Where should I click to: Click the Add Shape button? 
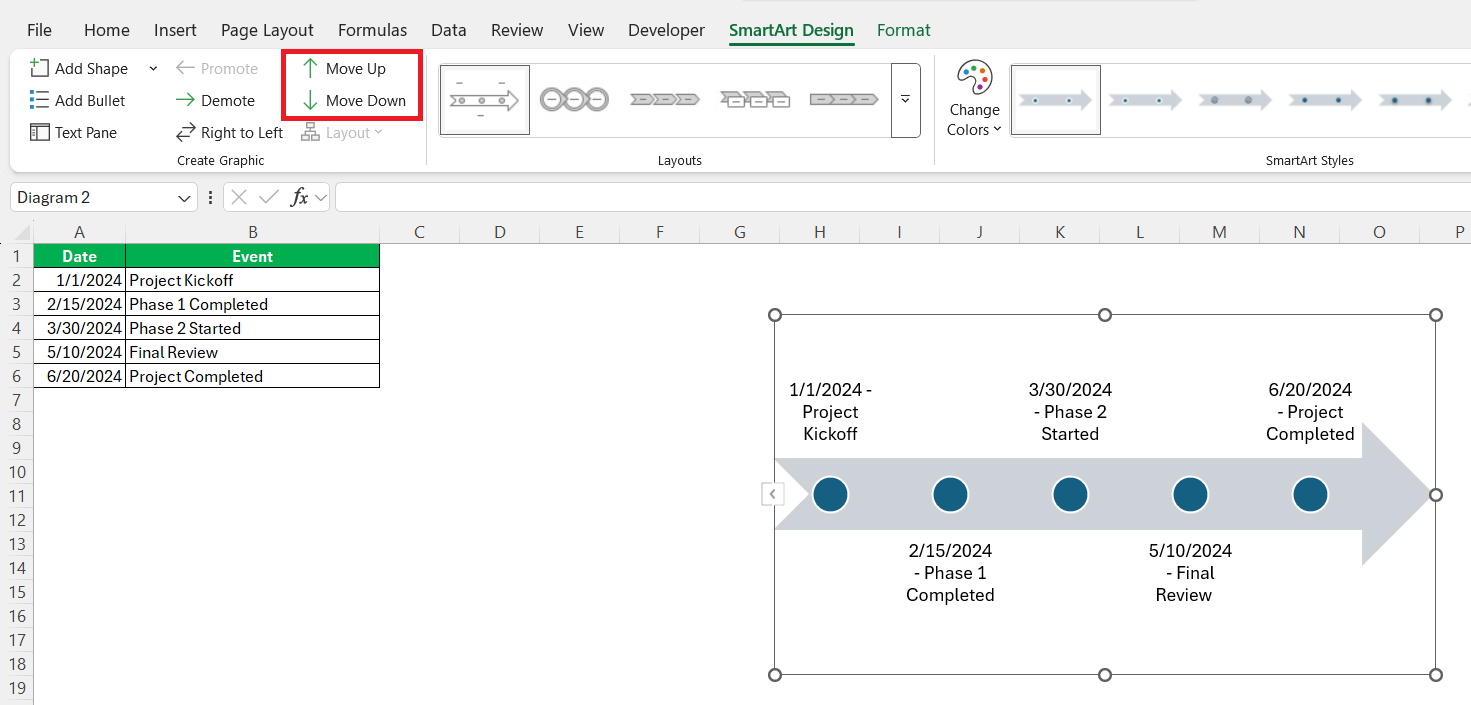tap(79, 68)
